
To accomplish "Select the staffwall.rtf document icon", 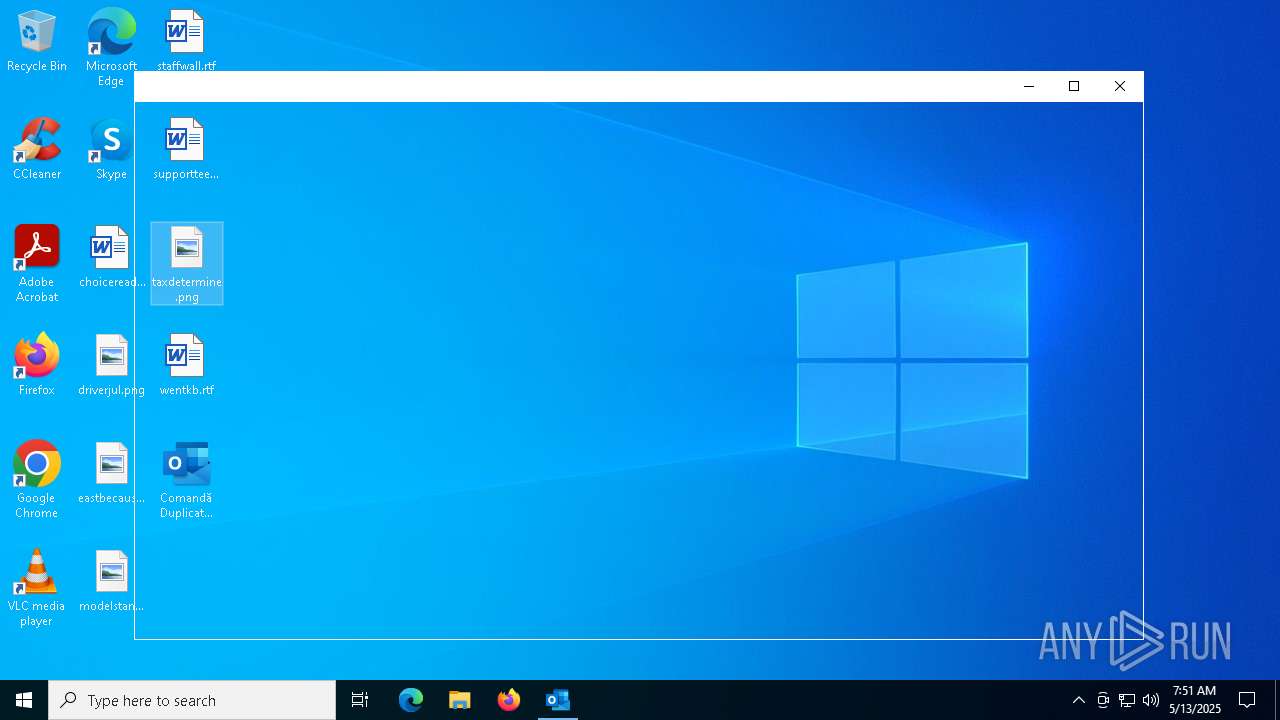I will [186, 42].
